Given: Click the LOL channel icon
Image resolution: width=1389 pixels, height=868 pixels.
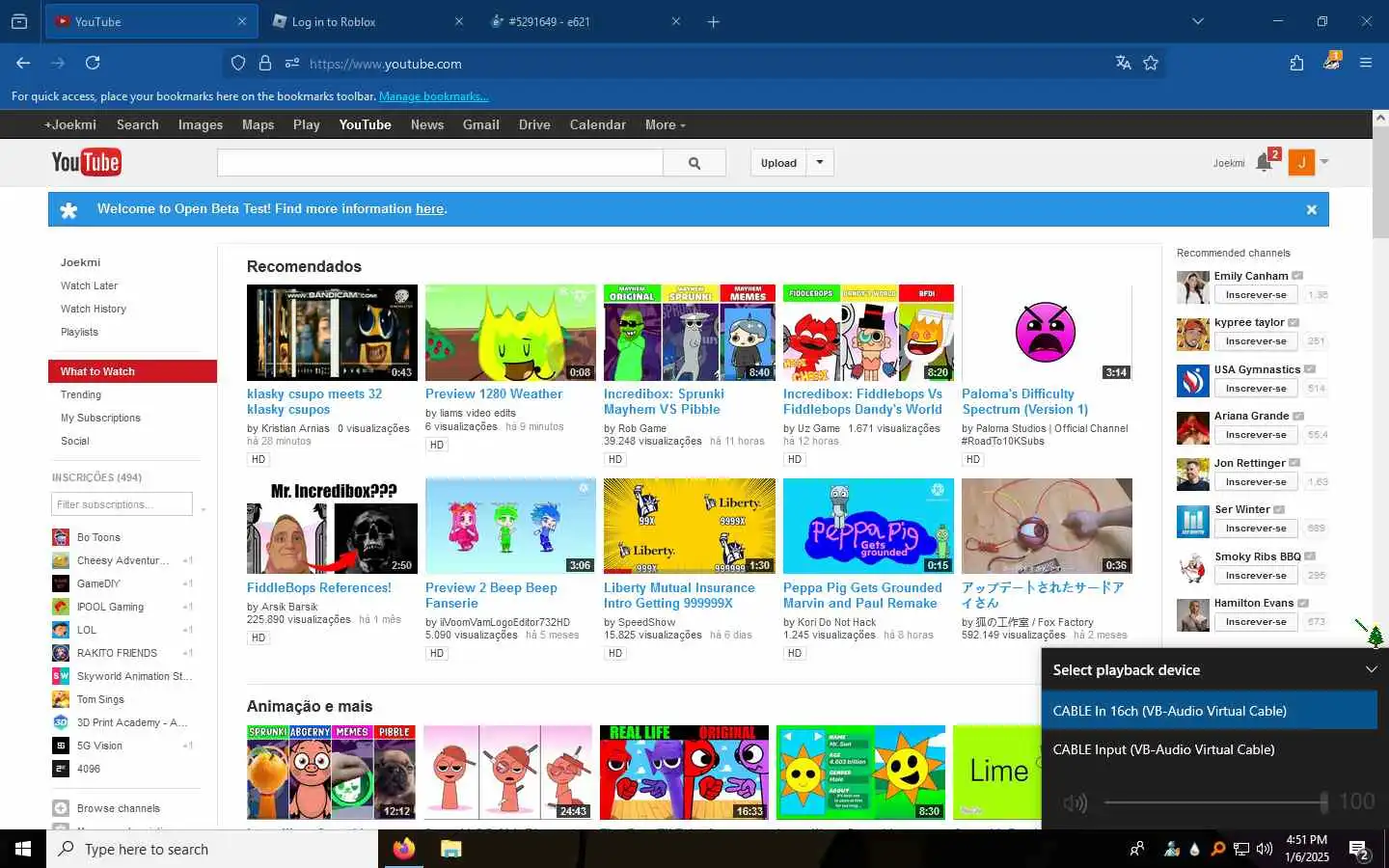Looking at the screenshot, I should [x=60, y=630].
